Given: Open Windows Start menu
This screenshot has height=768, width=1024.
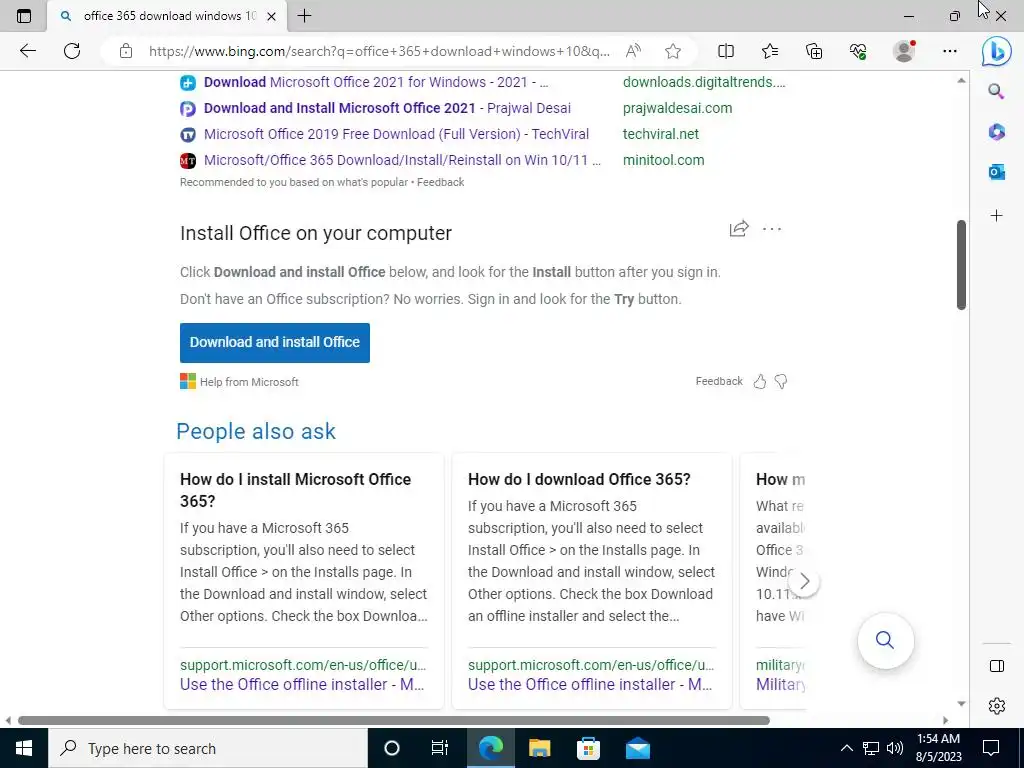Looking at the screenshot, I should click(24, 748).
